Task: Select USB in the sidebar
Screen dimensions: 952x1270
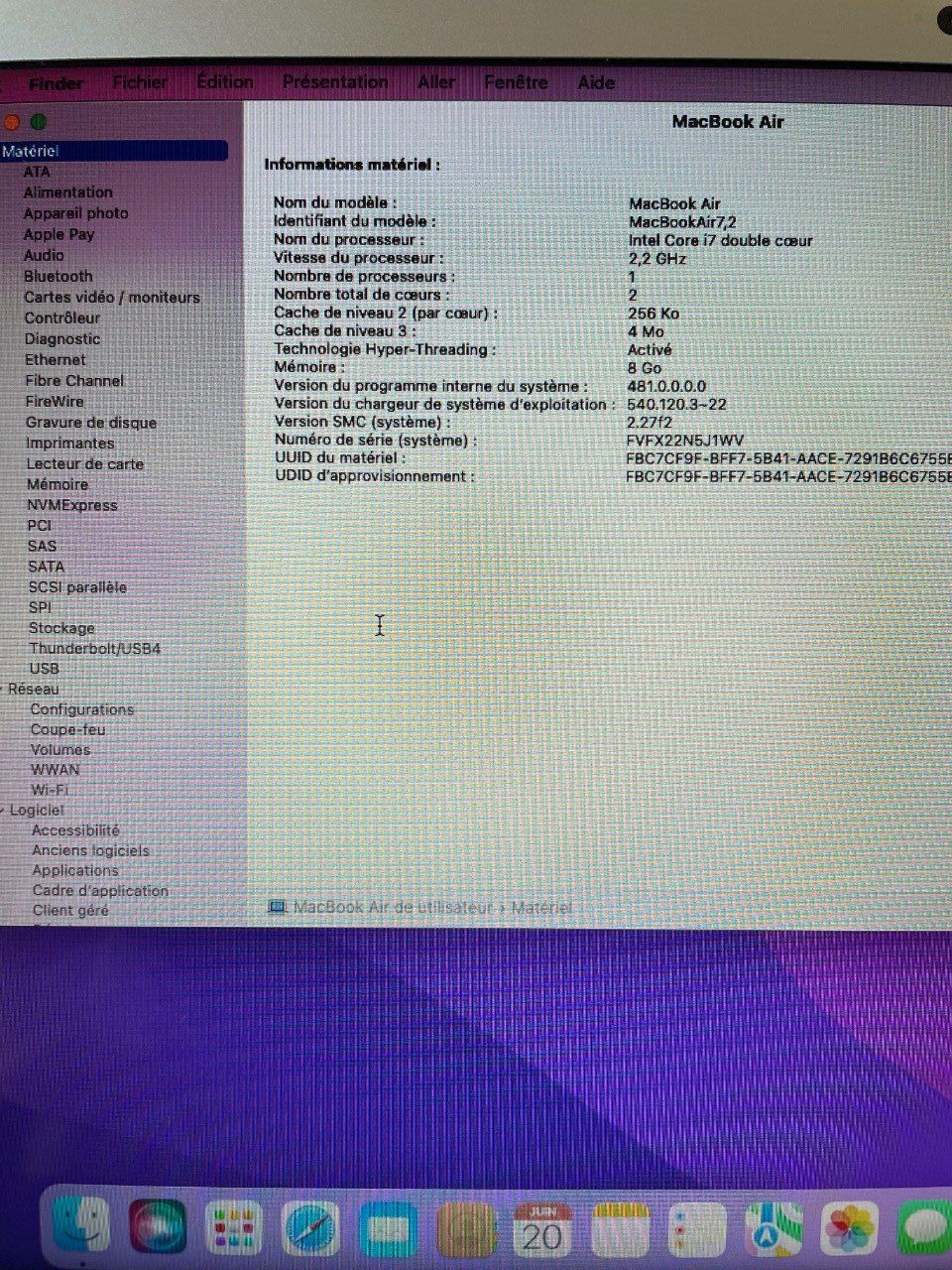Action: pyautogui.click(x=45, y=669)
